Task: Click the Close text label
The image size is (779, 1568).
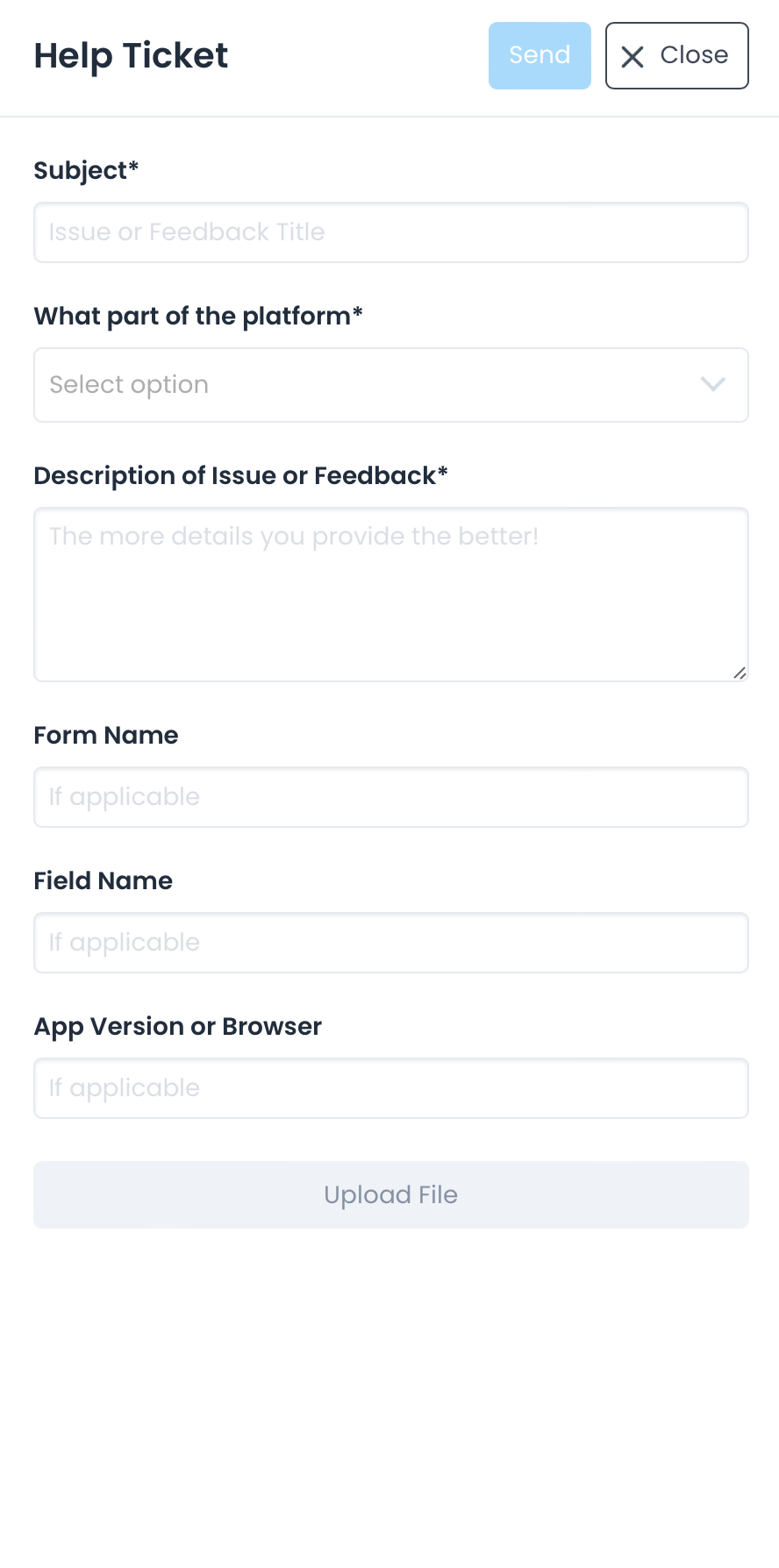Action: [x=694, y=55]
